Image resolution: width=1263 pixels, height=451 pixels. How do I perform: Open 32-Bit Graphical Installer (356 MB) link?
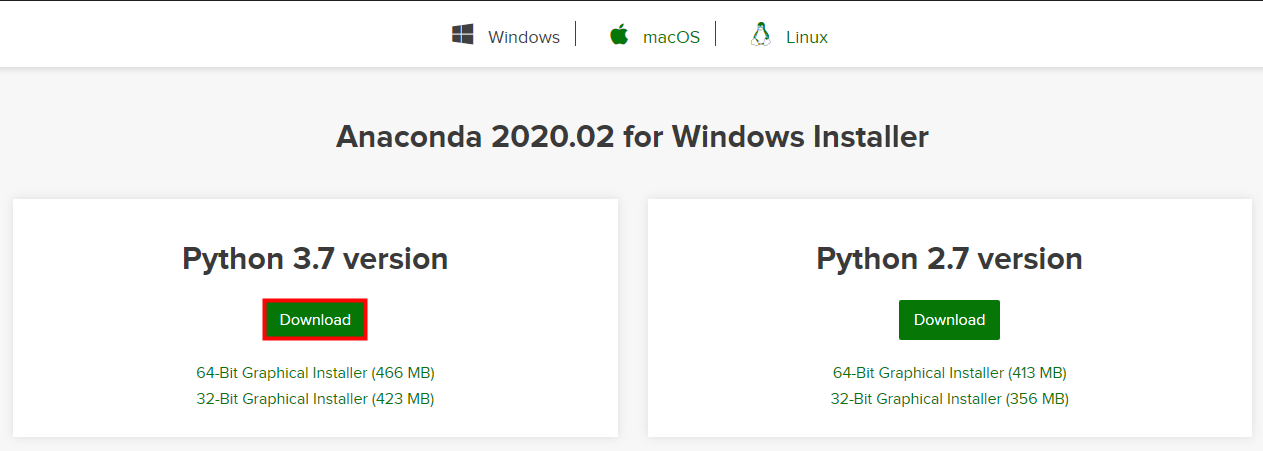tap(949, 399)
